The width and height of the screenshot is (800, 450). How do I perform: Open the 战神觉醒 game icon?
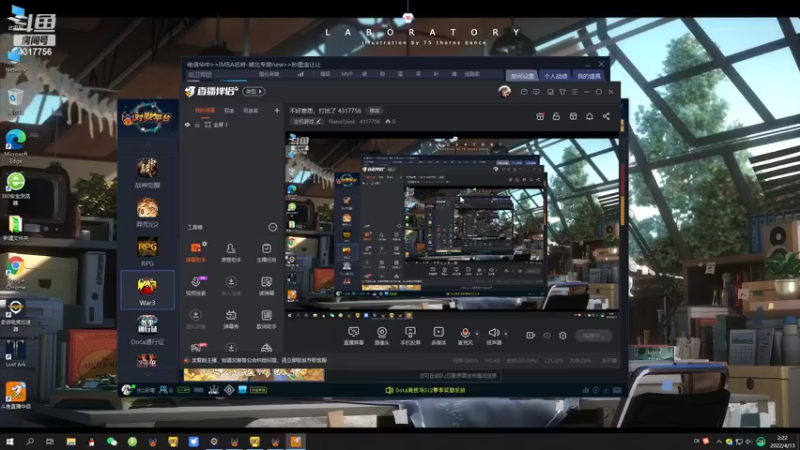tap(147, 173)
